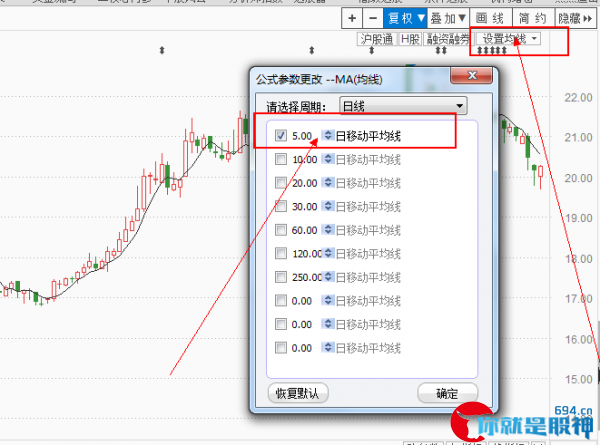This screenshot has width=600, height=445.
Task: Close the MA parameter dialog
Action: tap(472, 75)
